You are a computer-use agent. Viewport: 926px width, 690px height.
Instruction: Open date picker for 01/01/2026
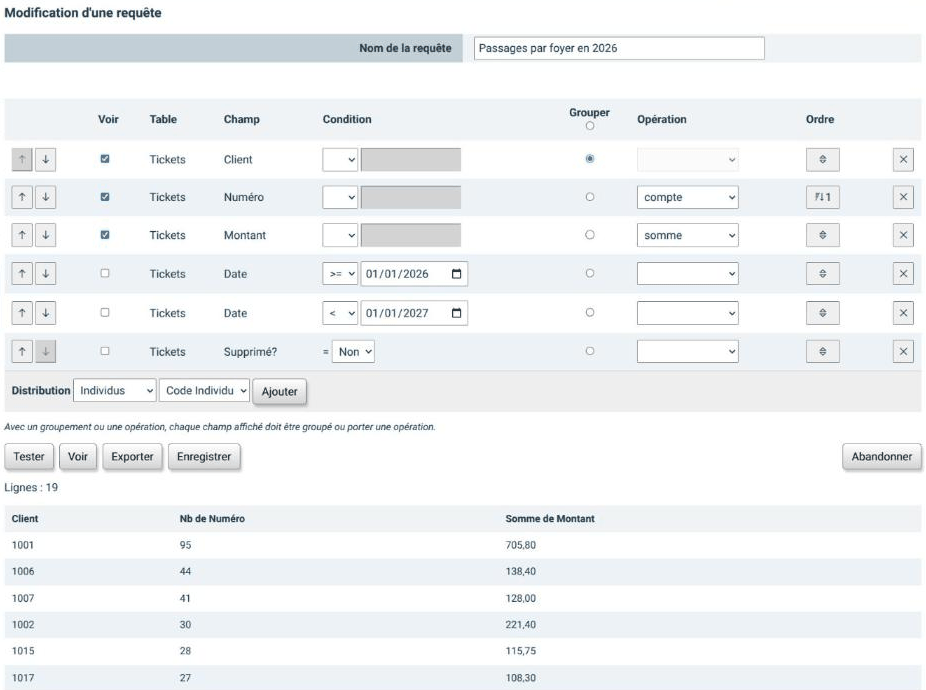click(x=457, y=274)
